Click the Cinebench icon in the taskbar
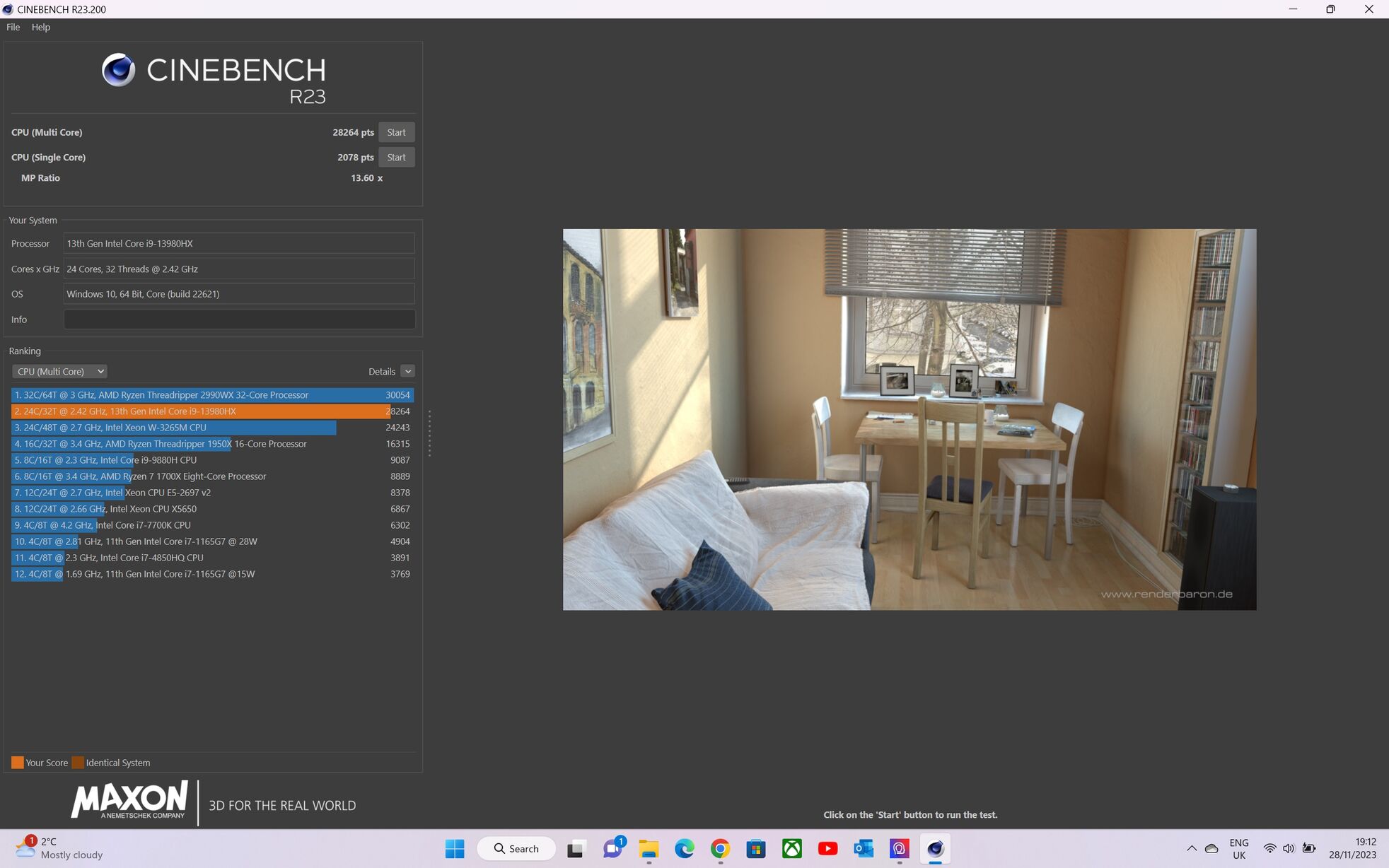This screenshot has width=1389, height=868. 935,848
